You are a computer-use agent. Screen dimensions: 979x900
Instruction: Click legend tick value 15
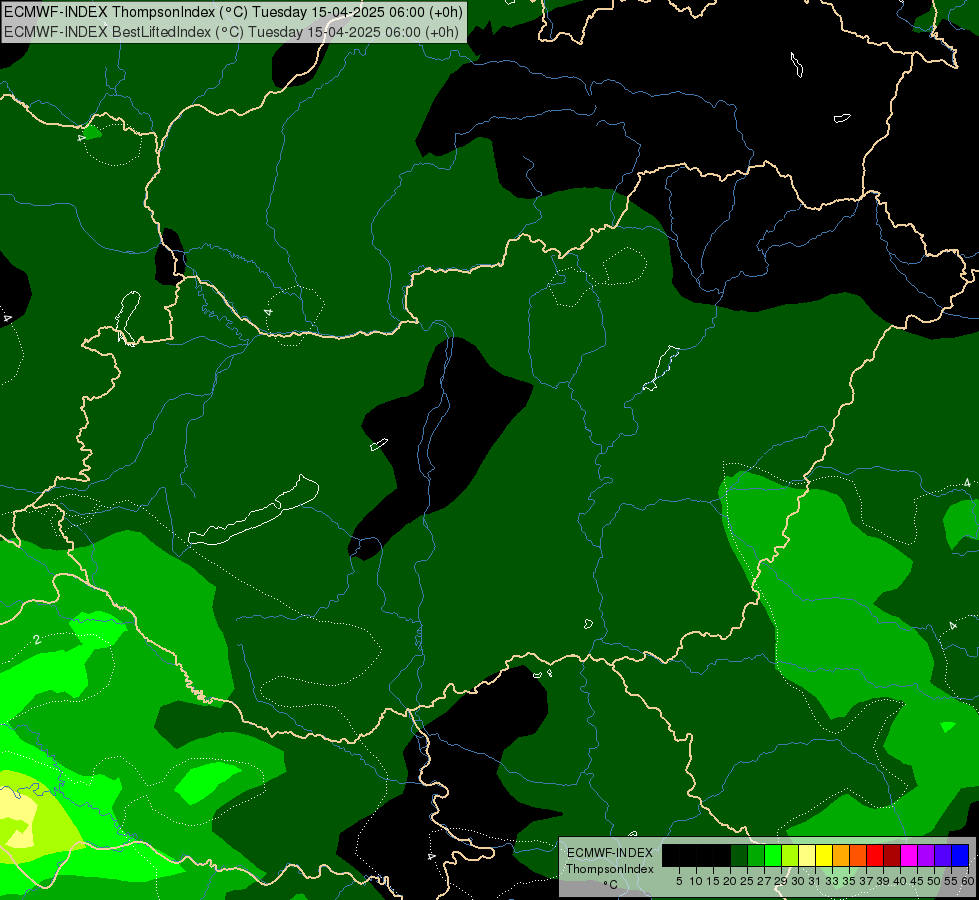[714, 881]
